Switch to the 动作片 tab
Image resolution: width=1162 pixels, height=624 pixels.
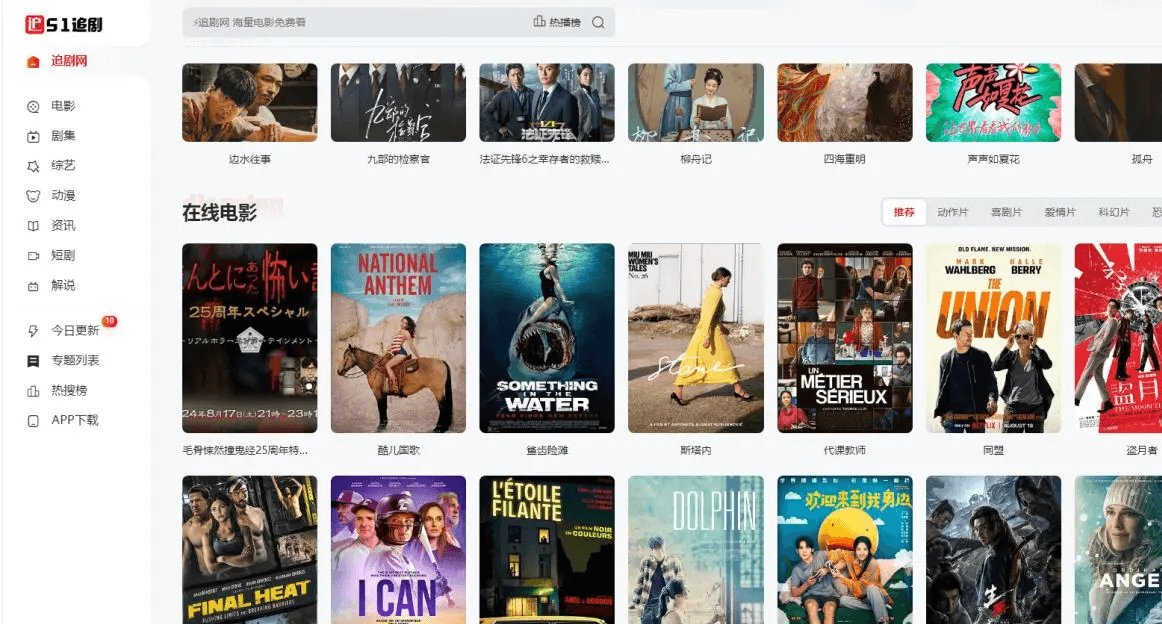click(x=953, y=212)
